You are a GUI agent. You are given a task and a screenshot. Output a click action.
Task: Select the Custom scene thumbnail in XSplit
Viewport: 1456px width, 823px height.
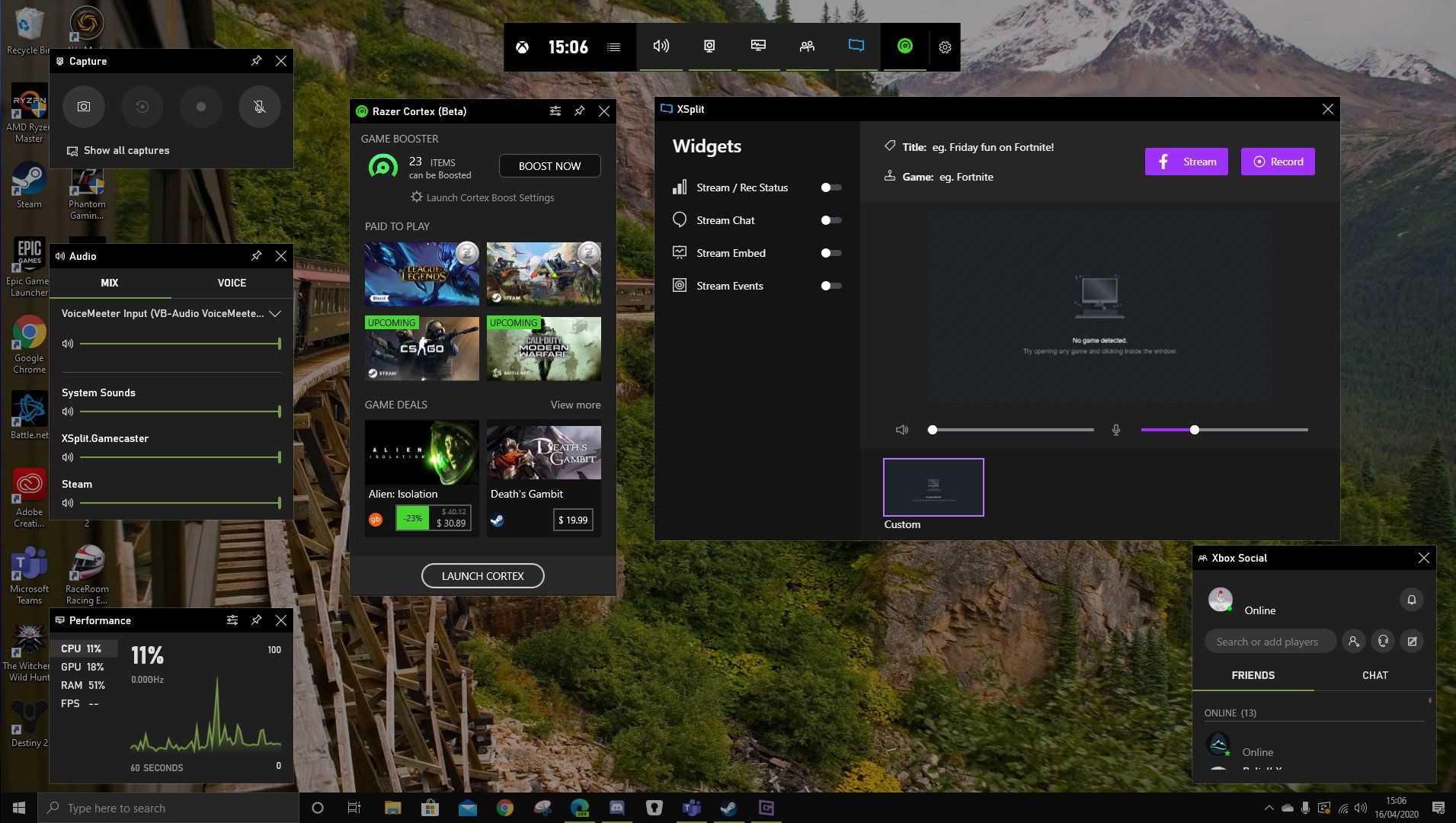[933, 486]
